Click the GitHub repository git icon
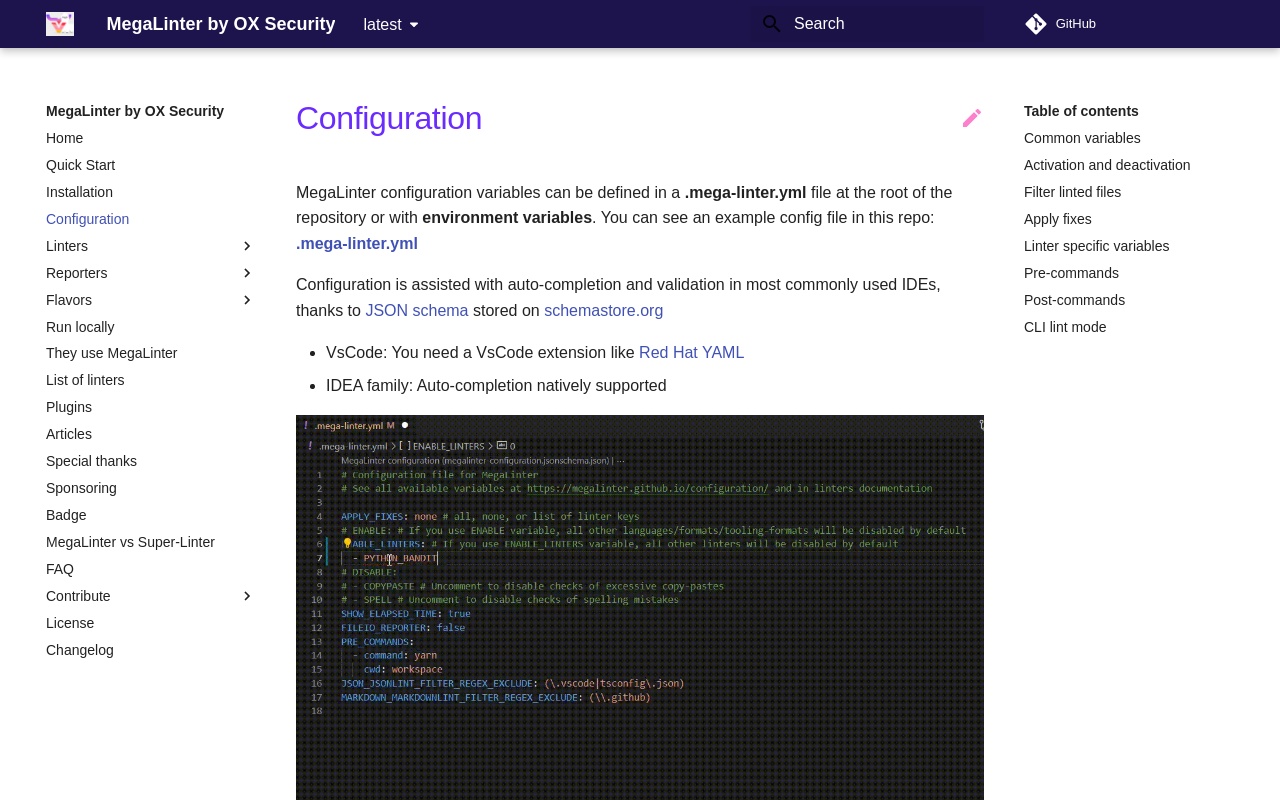This screenshot has width=1280, height=800. (x=1036, y=24)
